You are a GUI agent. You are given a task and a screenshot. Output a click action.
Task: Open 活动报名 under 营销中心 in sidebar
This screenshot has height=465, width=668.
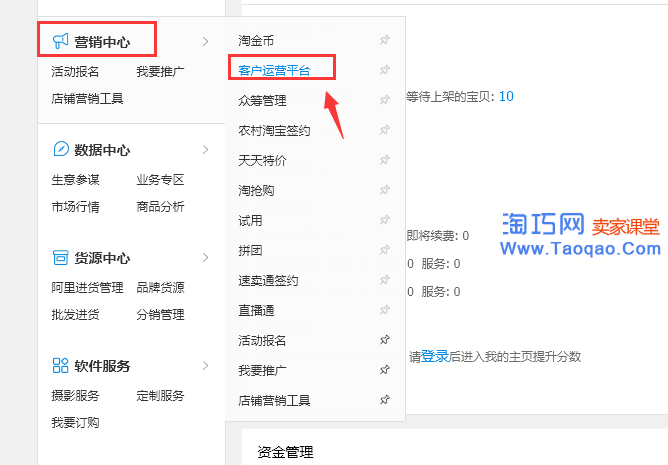[75, 71]
